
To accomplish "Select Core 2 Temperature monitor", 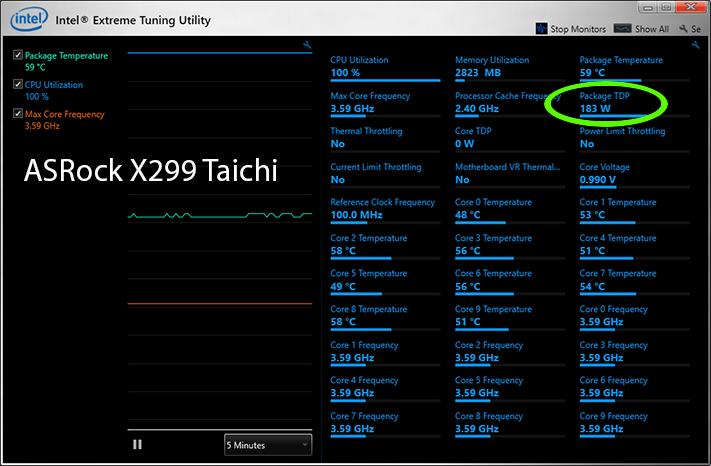I will tap(385, 246).
